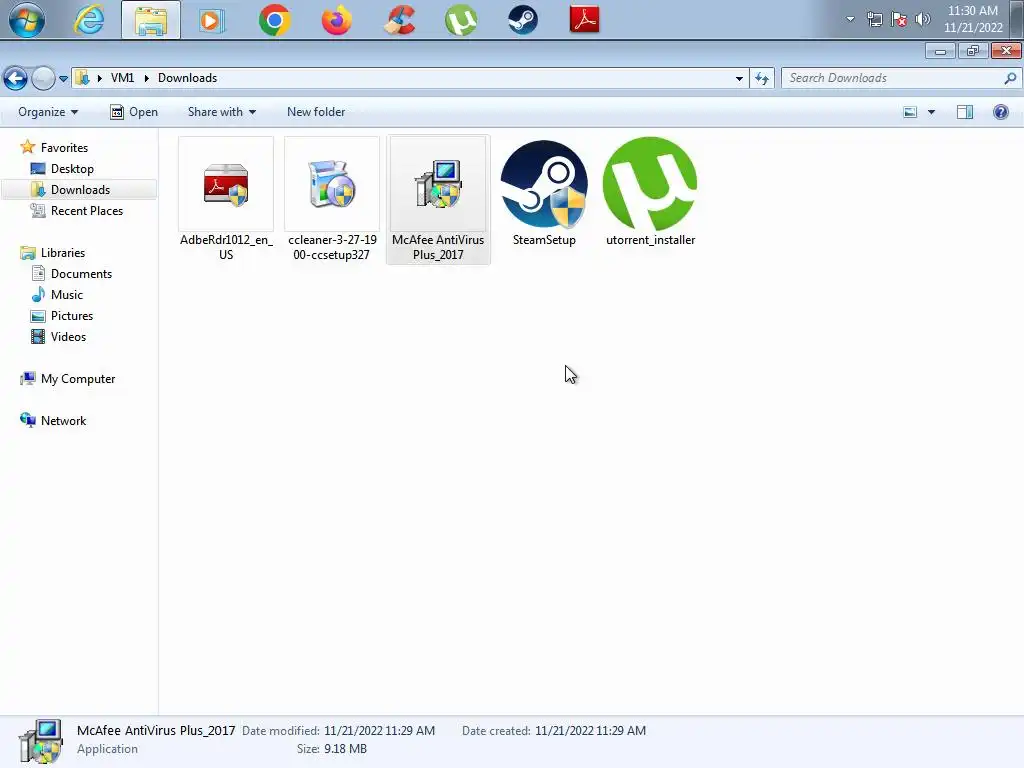This screenshot has width=1024, height=768.
Task: Open the Share with menu
Action: point(221,112)
